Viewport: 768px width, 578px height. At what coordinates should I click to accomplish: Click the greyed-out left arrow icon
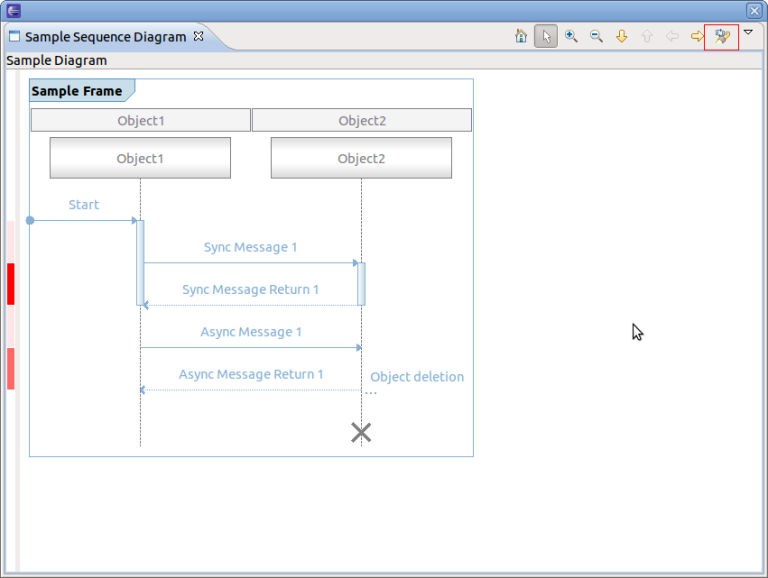tap(672, 37)
